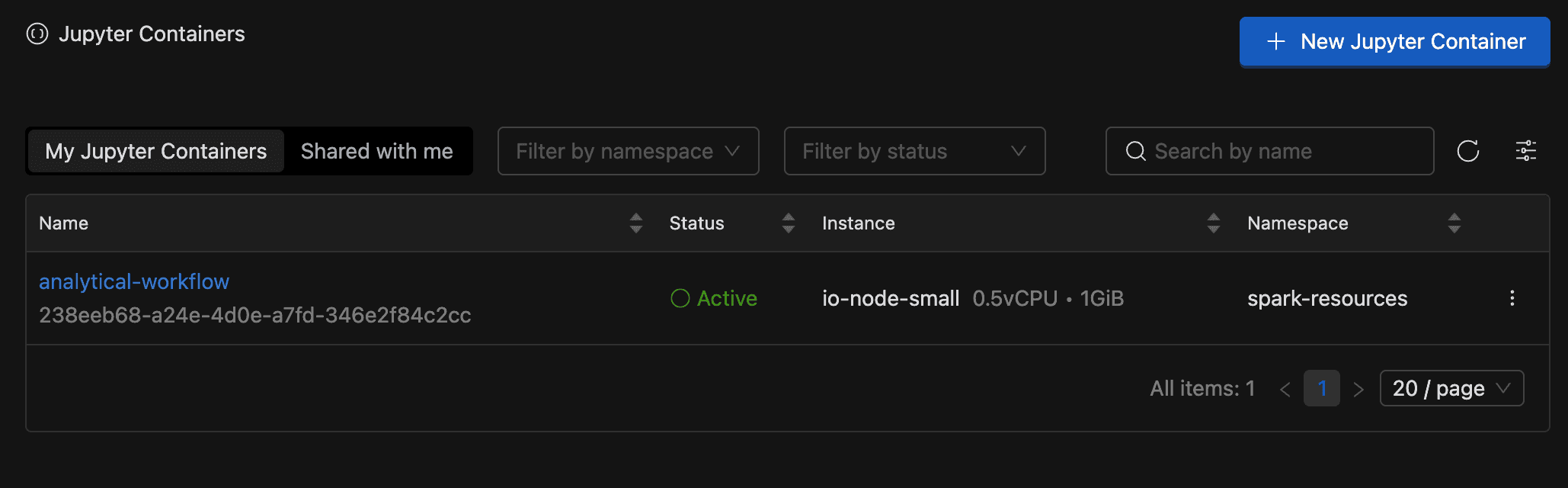Image resolution: width=1568 pixels, height=488 pixels.
Task: Go to the next page arrow
Action: pyautogui.click(x=1358, y=390)
